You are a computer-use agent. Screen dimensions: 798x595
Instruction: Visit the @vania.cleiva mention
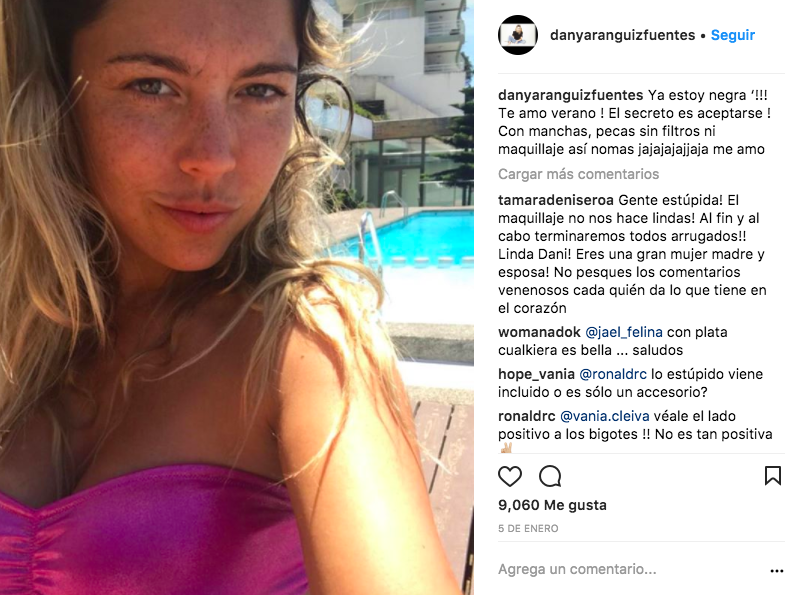(x=605, y=416)
